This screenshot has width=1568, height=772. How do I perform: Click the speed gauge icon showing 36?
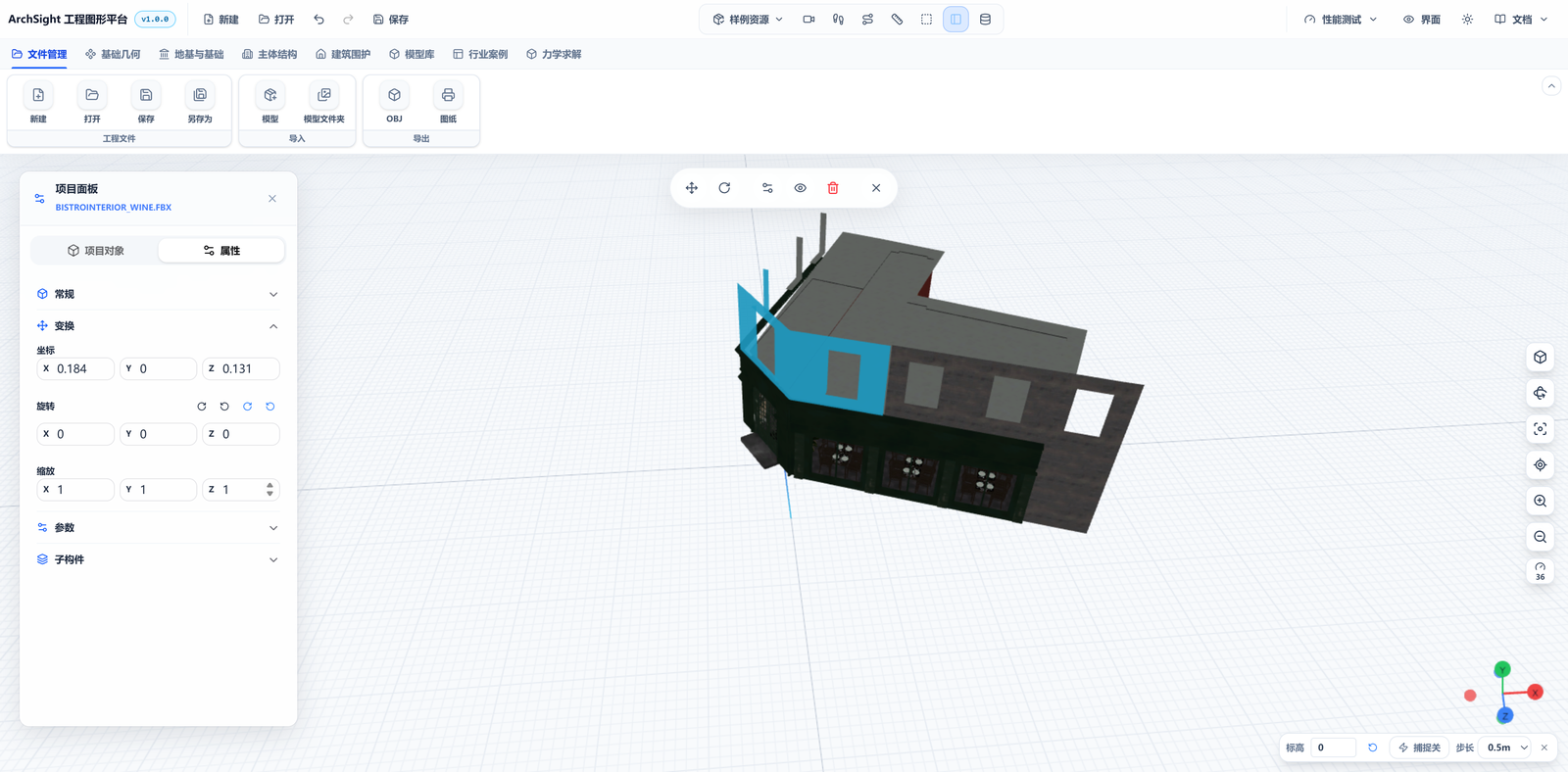coord(1541,571)
